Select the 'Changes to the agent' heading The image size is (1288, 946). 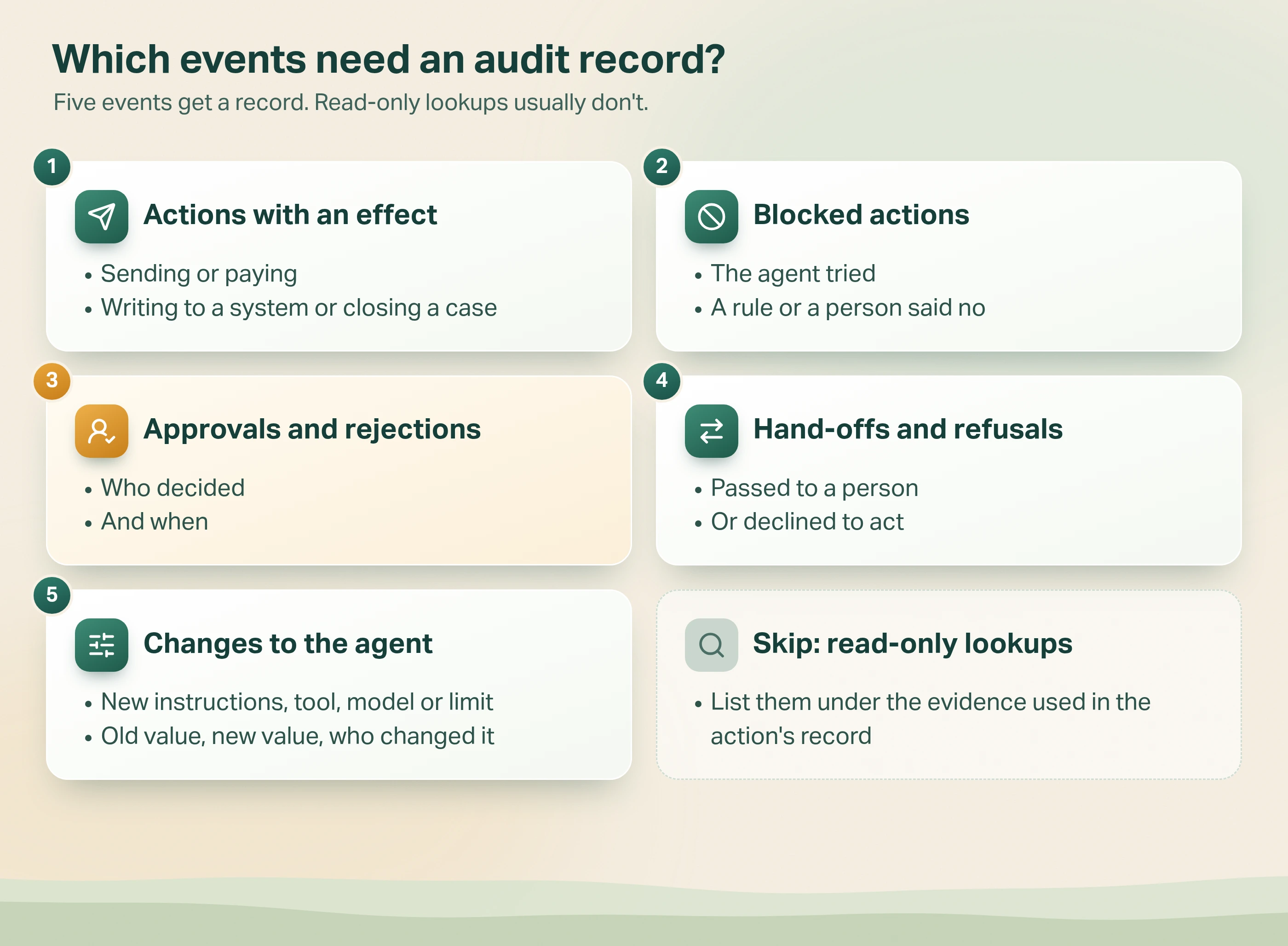click(288, 644)
